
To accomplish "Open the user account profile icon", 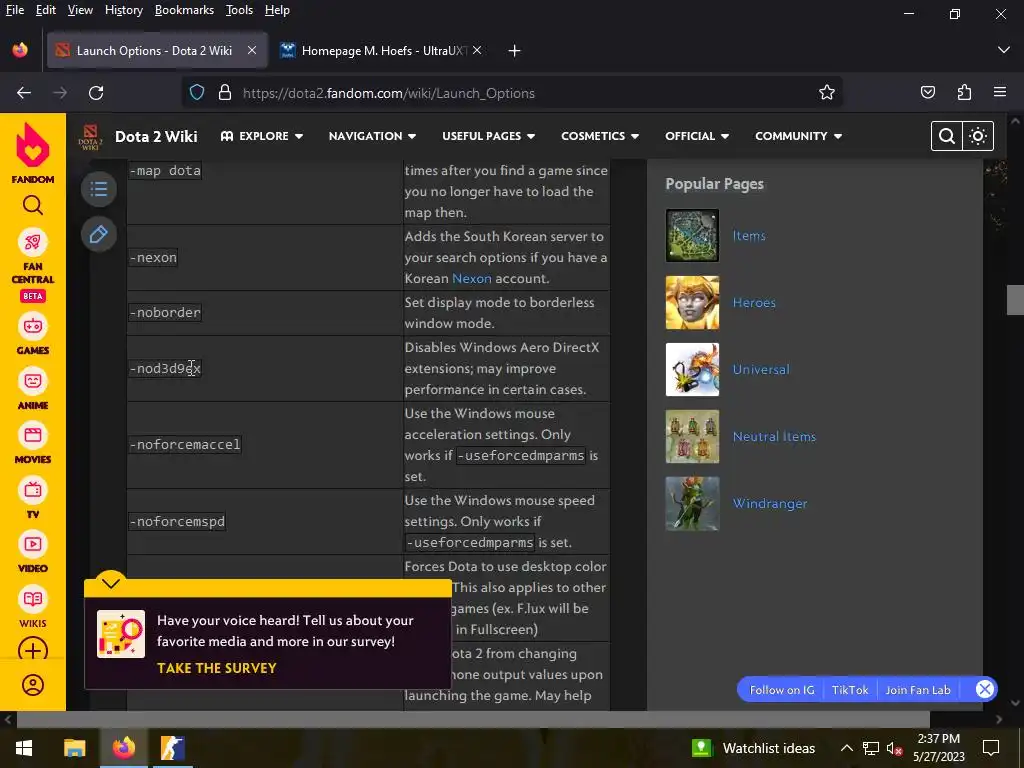I will (x=33, y=684).
